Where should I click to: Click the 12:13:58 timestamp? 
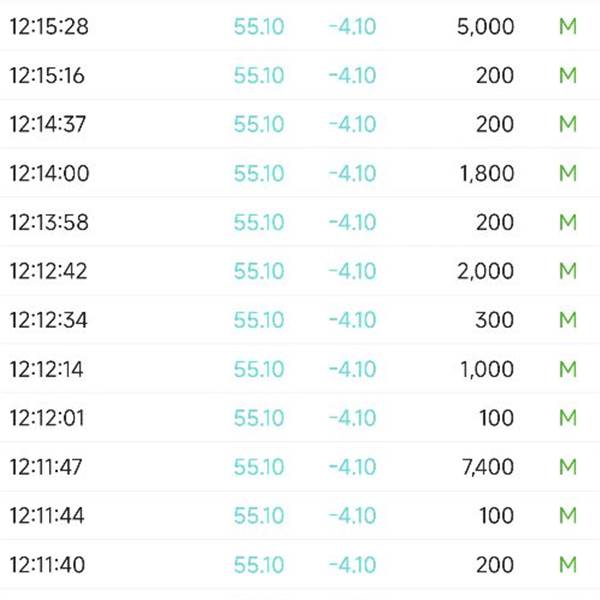pyautogui.click(x=49, y=223)
